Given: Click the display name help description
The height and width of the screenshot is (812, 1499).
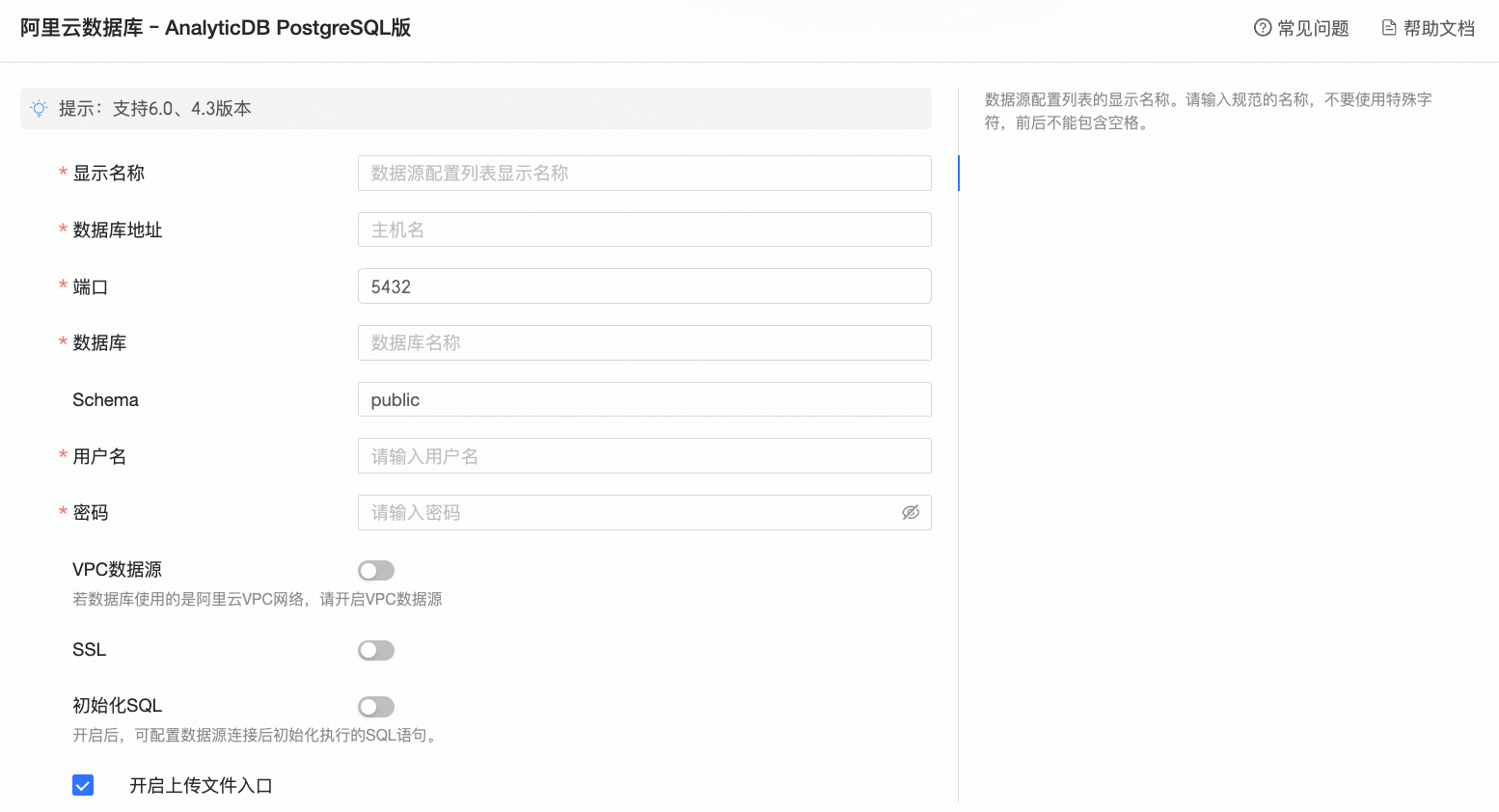Looking at the screenshot, I should pyautogui.click(x=1208, y=111).
